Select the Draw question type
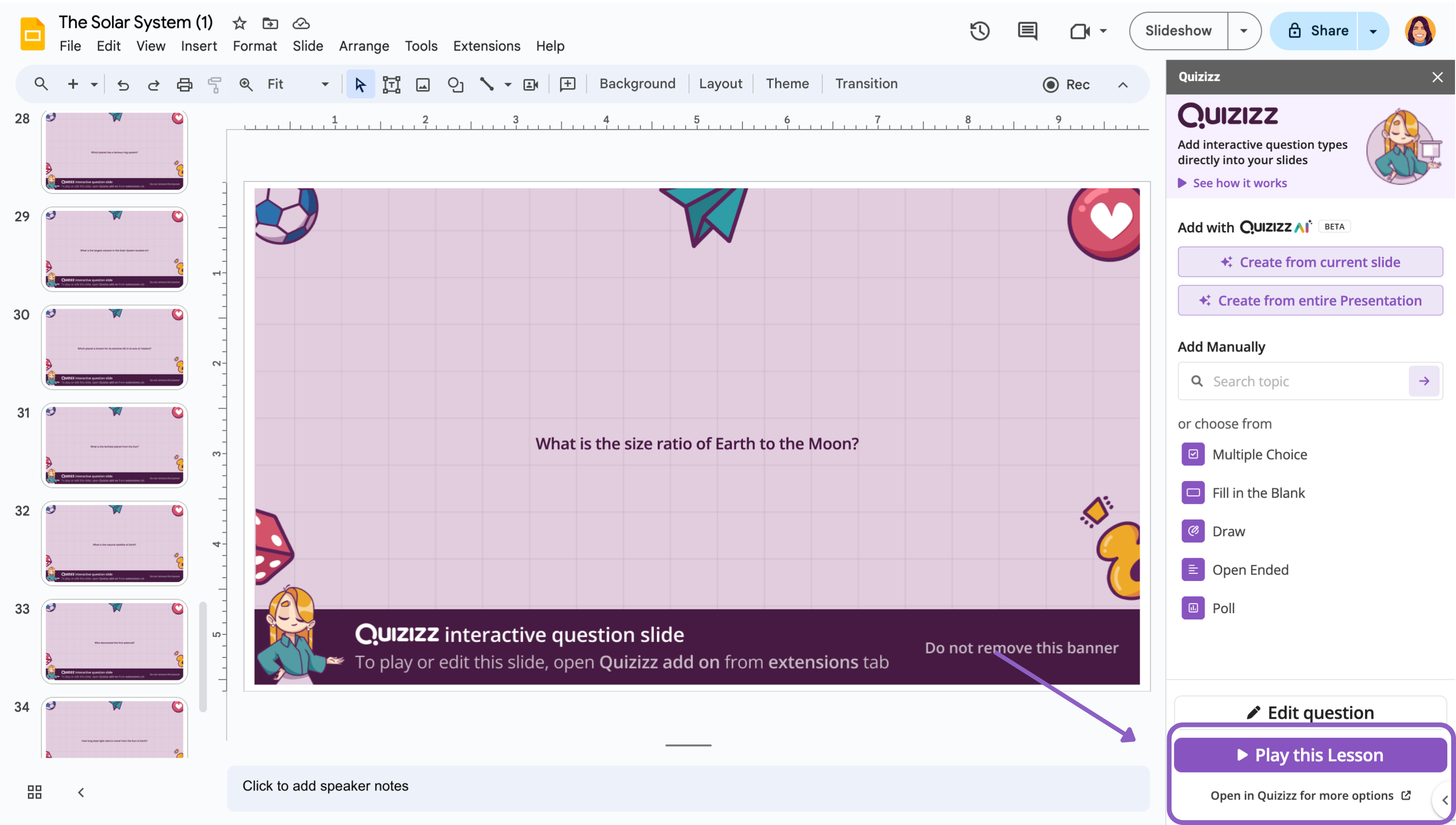The height and width of the screenshot is (825, 1456). (x=1213, y=531)
